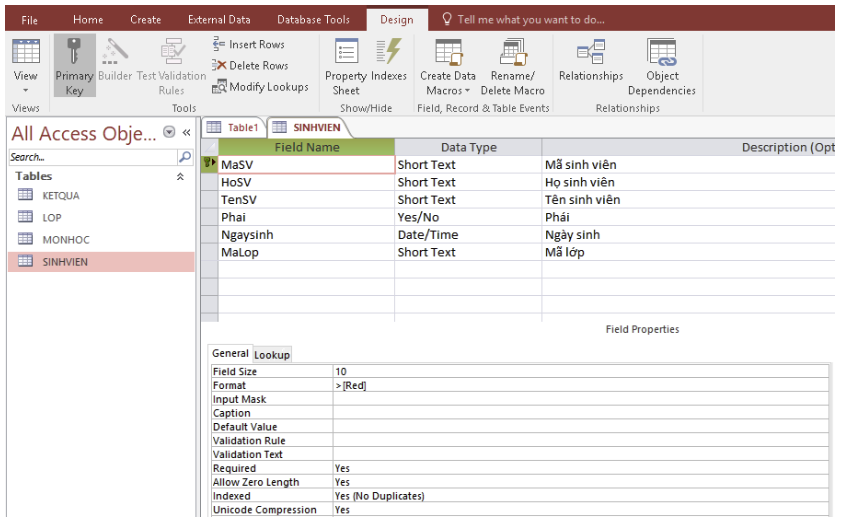Switch to the Lookup properties tab
The height and width of the screenshot is (527, 847).
[x=271, y=354]
